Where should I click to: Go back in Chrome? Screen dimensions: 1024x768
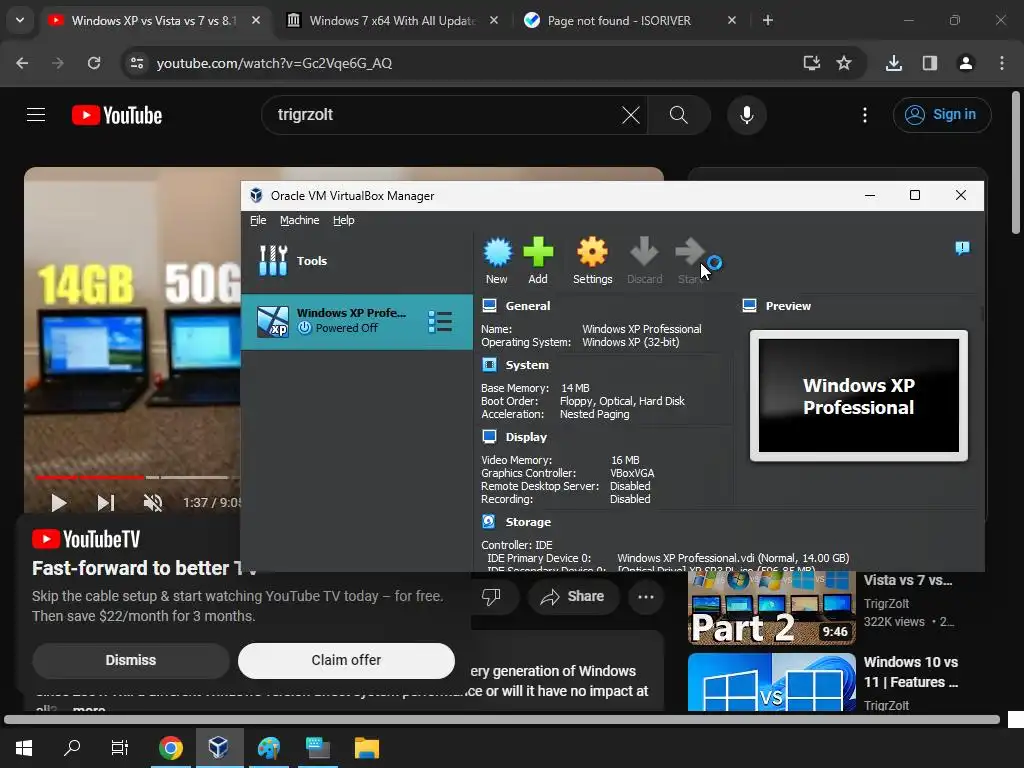[22, 63]
